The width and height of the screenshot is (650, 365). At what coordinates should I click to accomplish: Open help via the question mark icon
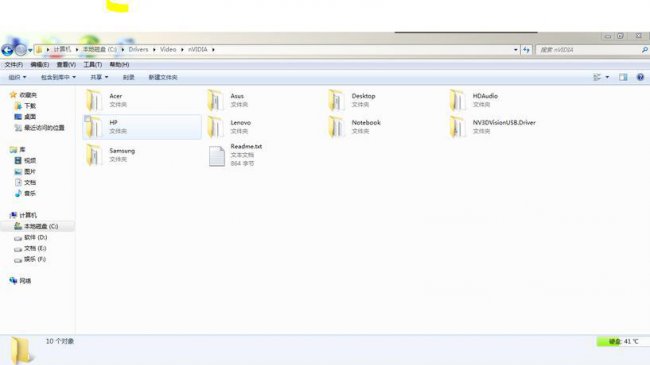[640, 77]
